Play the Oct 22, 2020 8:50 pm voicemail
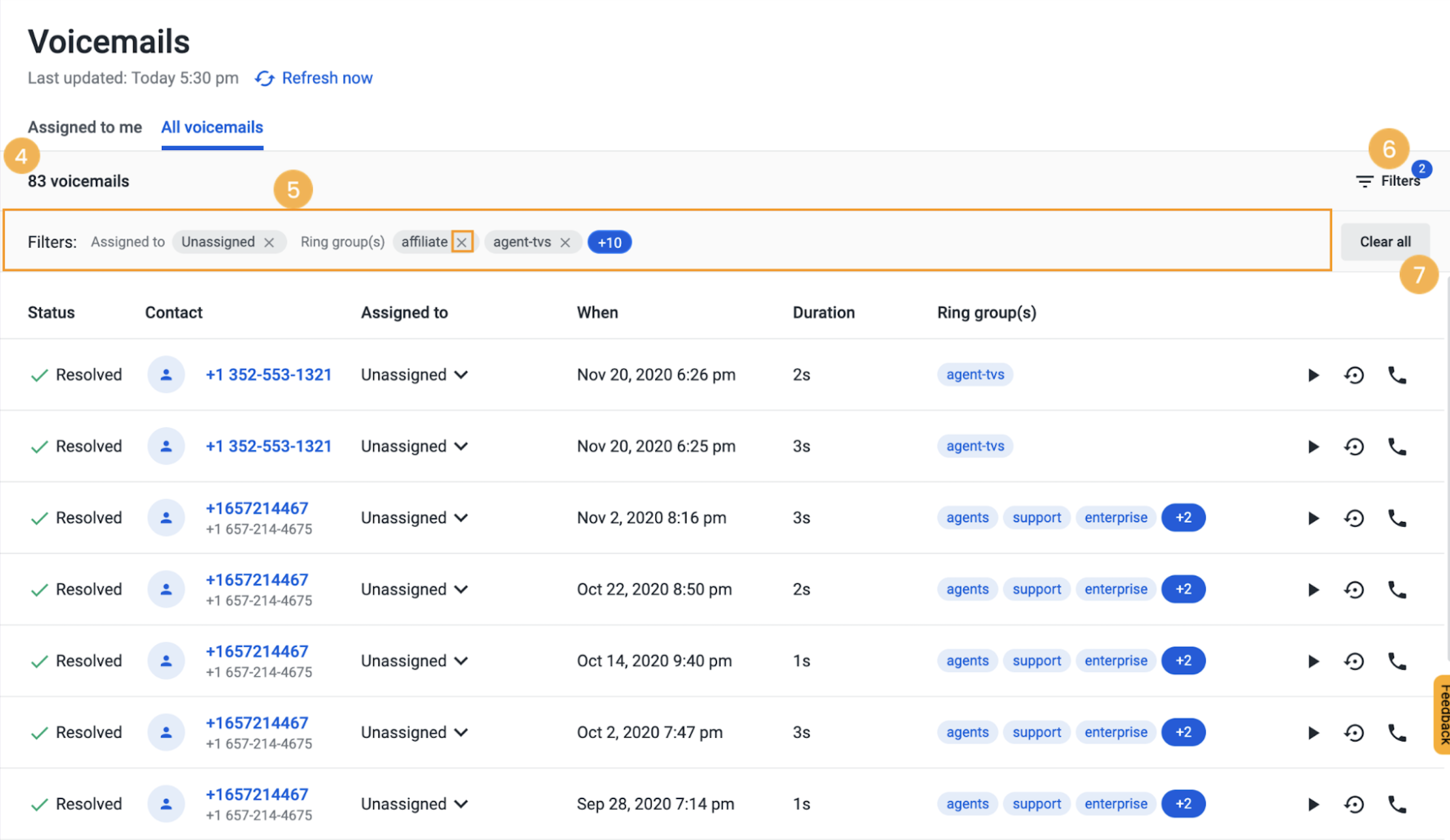The image size is (1450, 840). tap(1313, 590)
